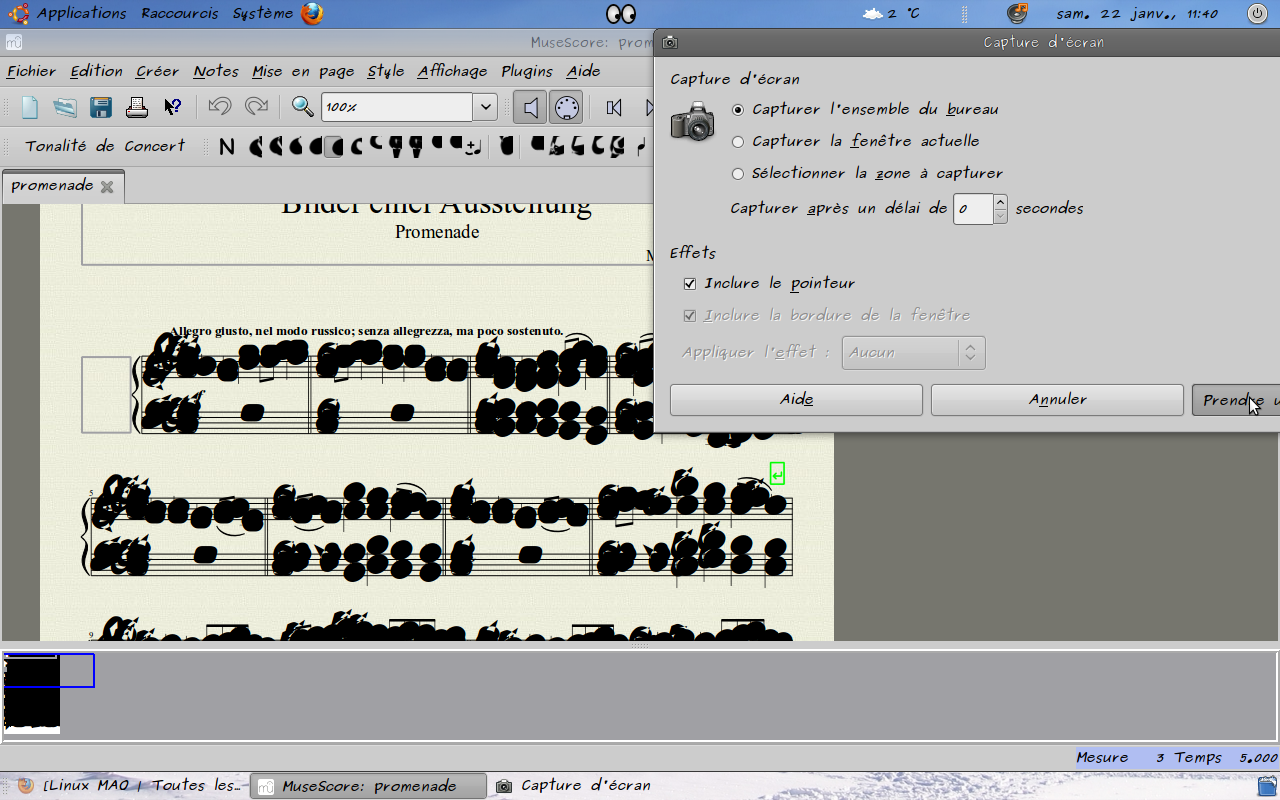This screenshot has width=1280, height=800.
Task: Open the Edition menu
Action: 96,71
